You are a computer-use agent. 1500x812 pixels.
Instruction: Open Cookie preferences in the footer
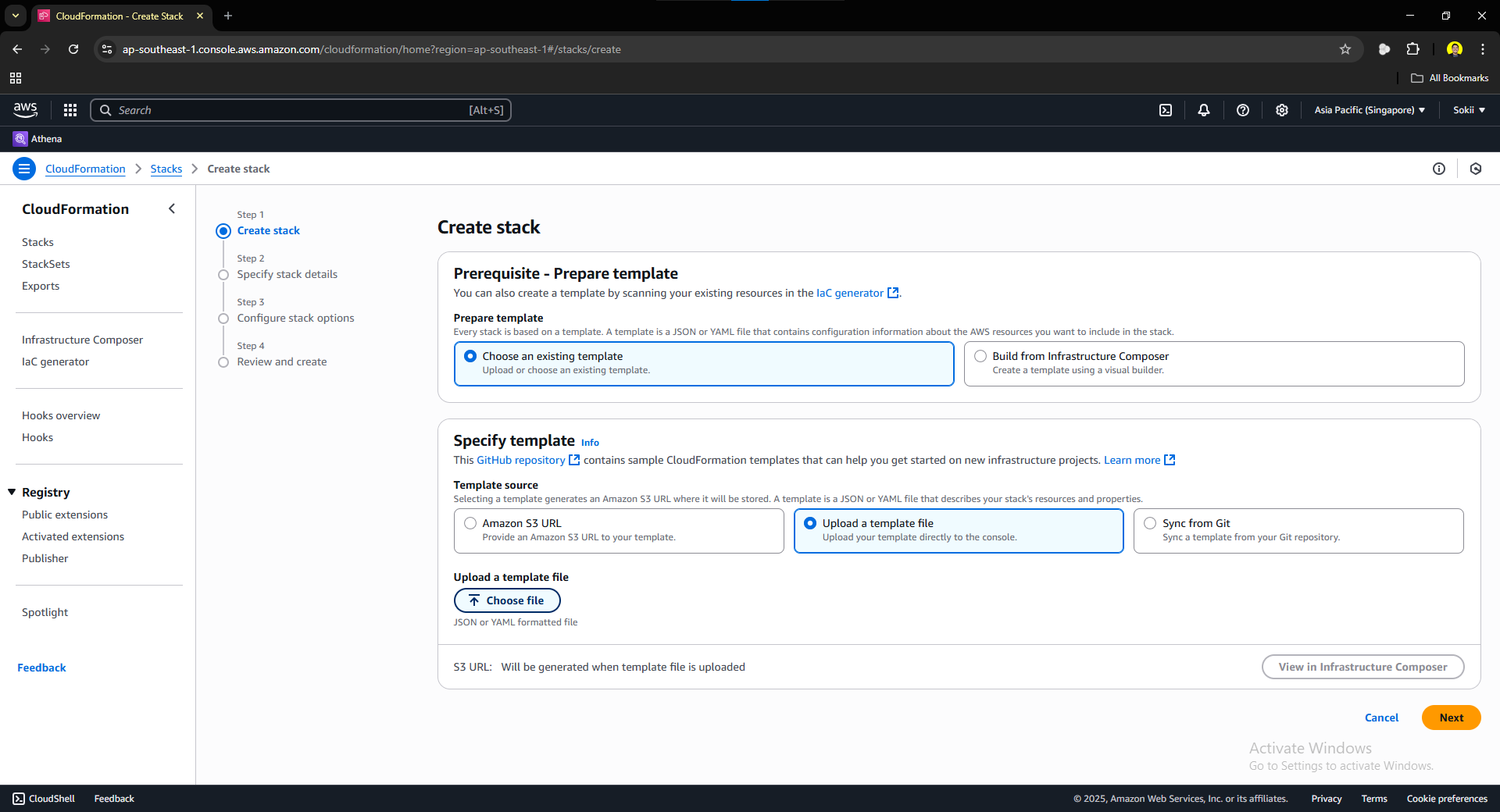pos(1447,799)
